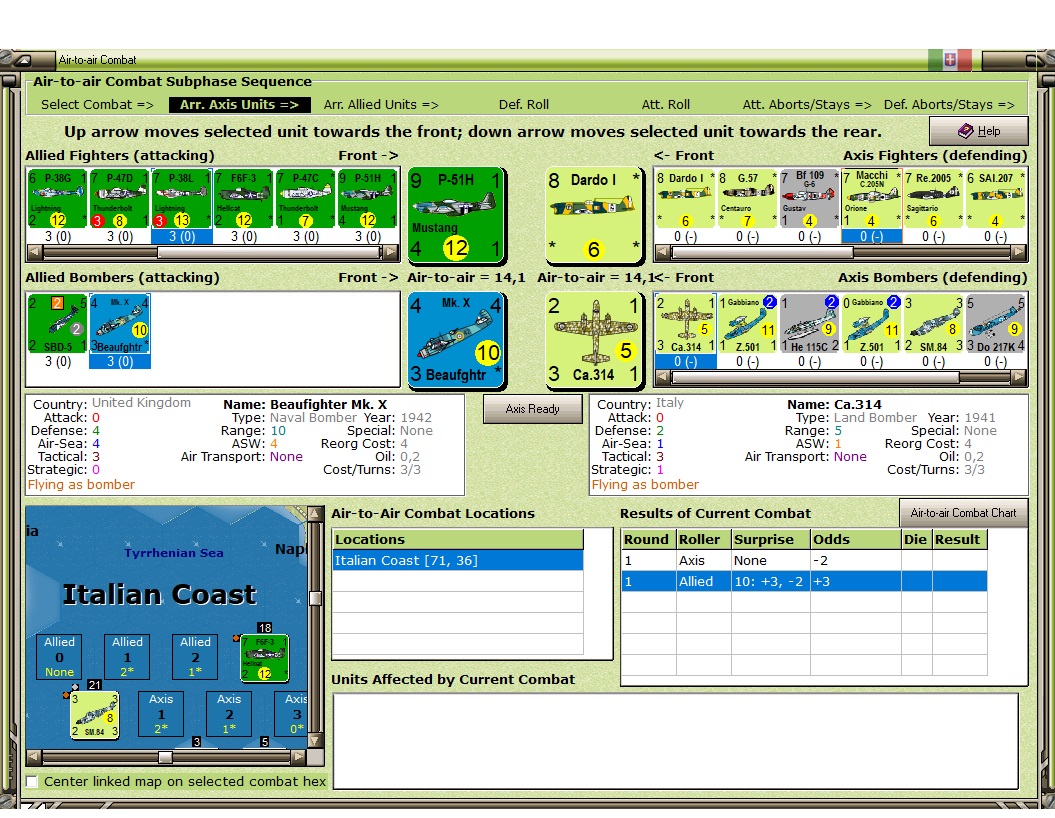The image size is (1055, 818).
Task: Go to Def. Aborts/Stays step
Action: pos(949,104)
